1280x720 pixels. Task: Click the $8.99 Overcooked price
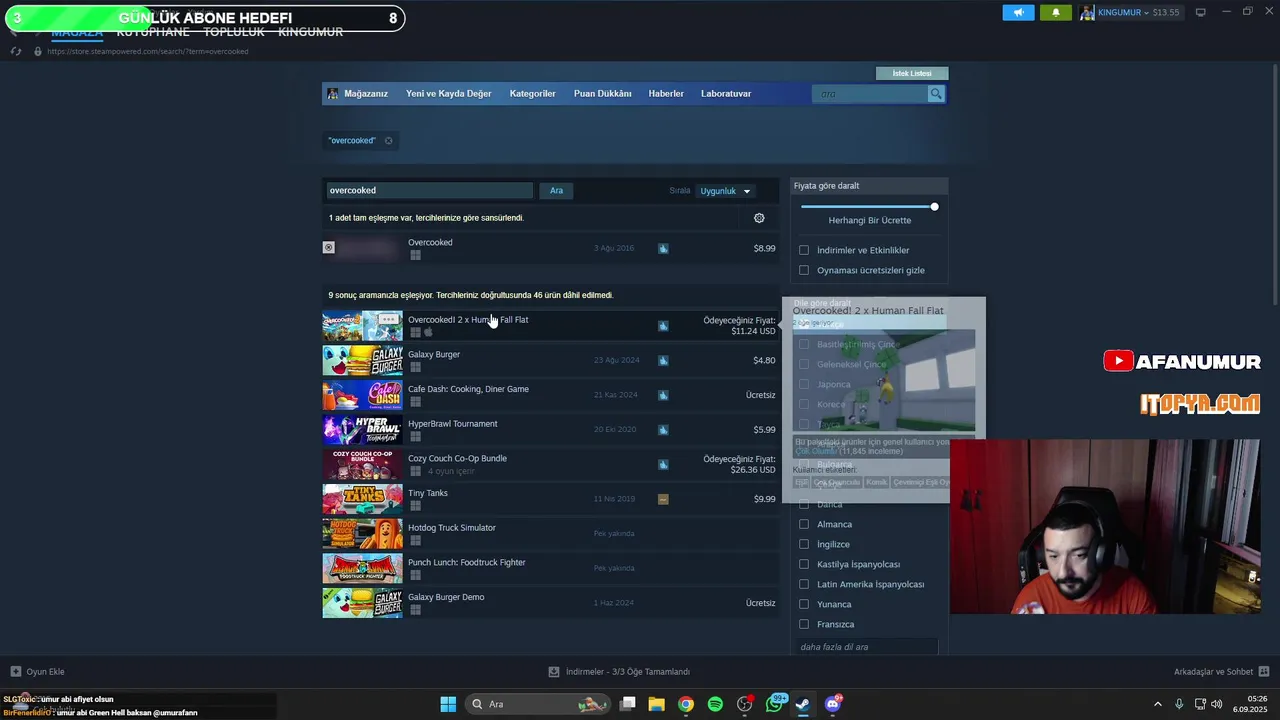(x=764, y=248)
